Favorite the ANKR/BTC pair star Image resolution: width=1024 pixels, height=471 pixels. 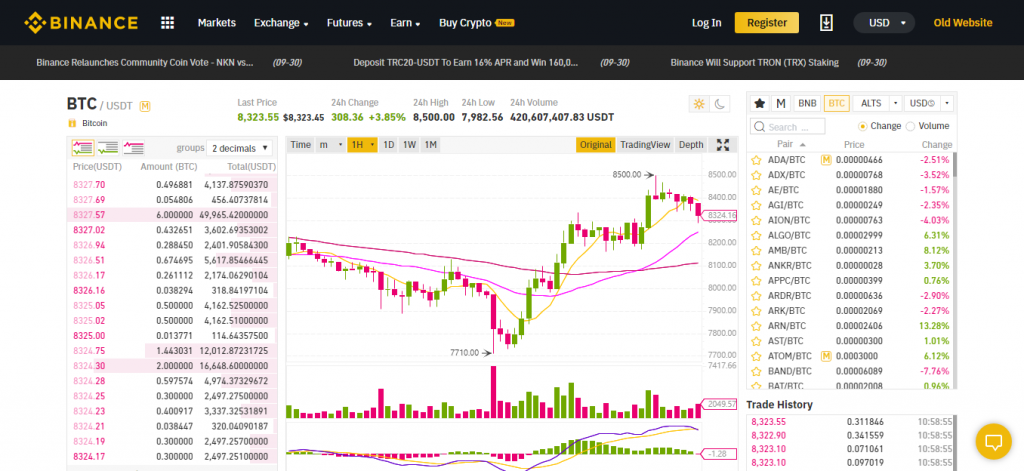tap(756, 266)
